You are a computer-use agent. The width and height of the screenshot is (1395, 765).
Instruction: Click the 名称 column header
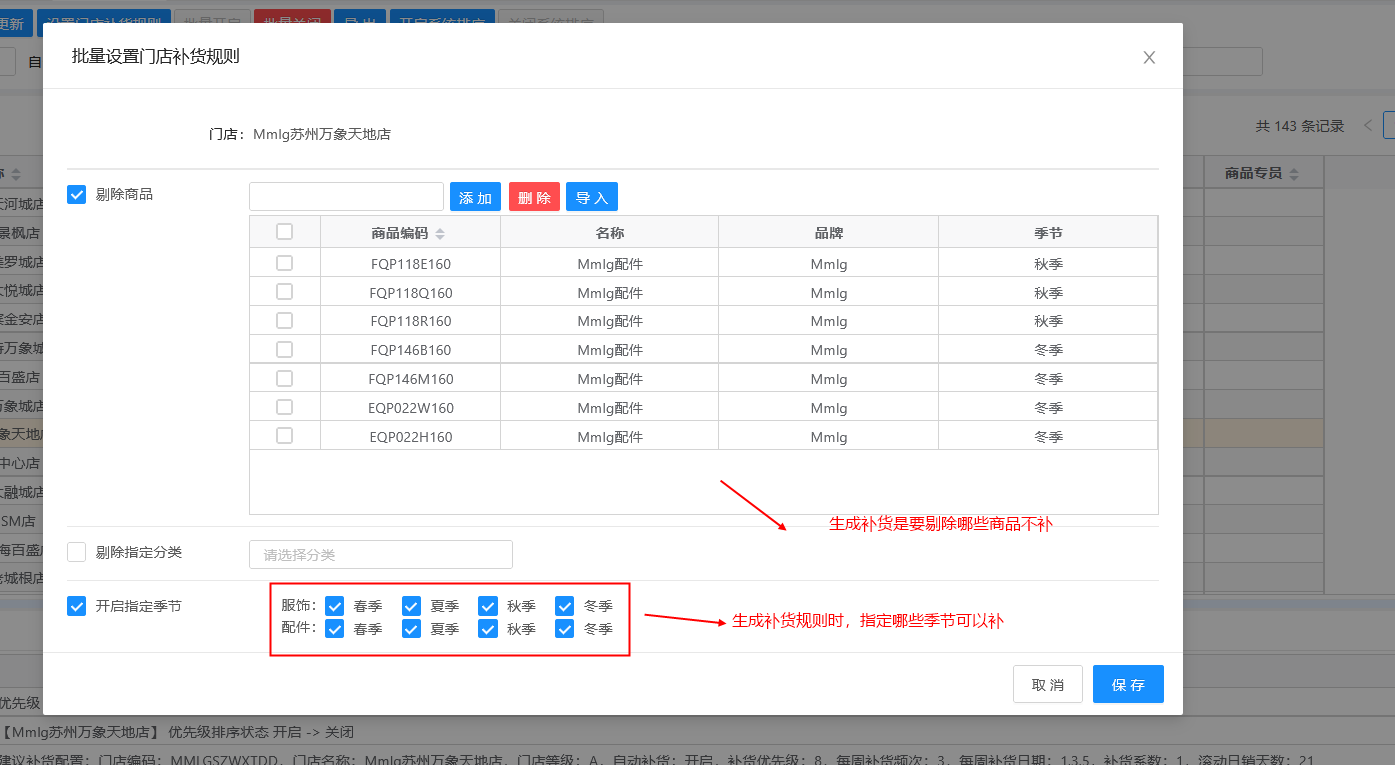pyautogui.click(x=609, y=233)
